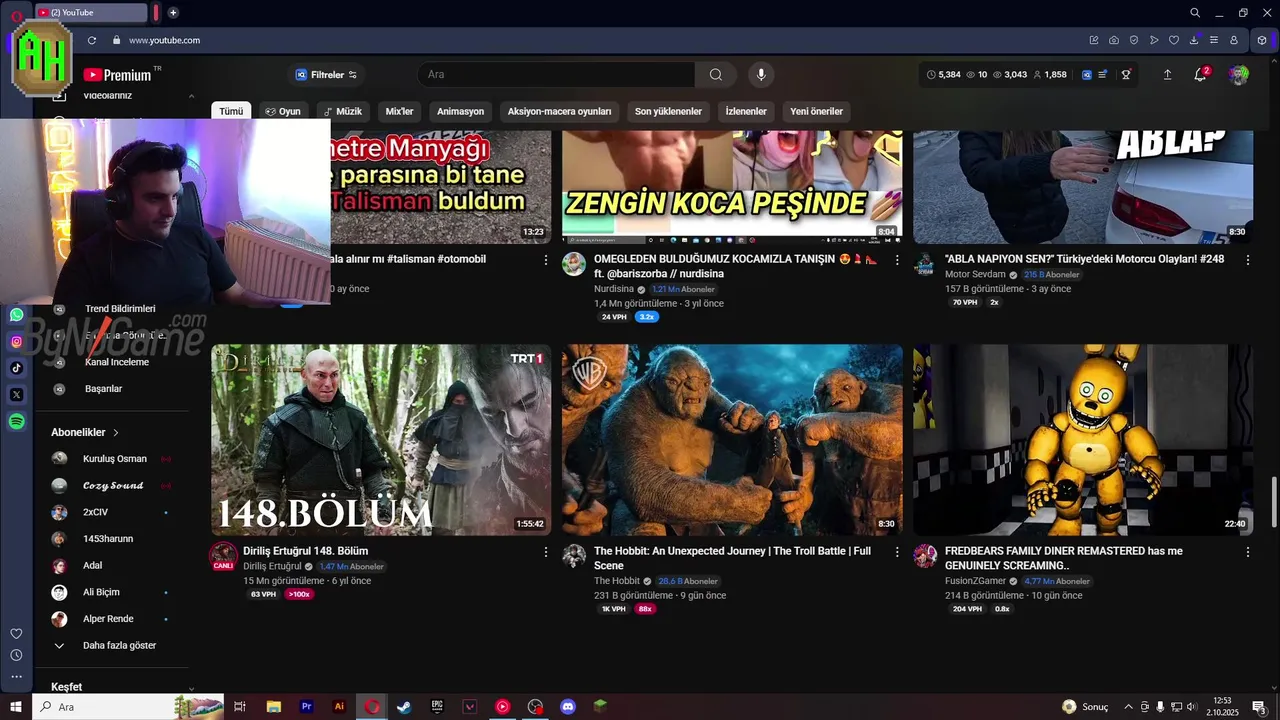
Task: Open the Filtreler filter button
Action: click(x=326, y=75)
